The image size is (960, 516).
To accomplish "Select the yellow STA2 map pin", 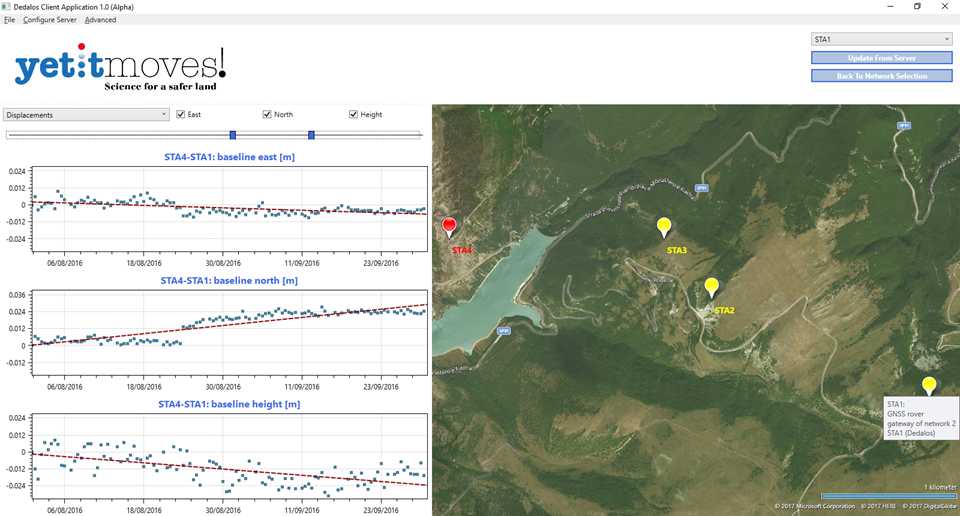I will (711, 287).
